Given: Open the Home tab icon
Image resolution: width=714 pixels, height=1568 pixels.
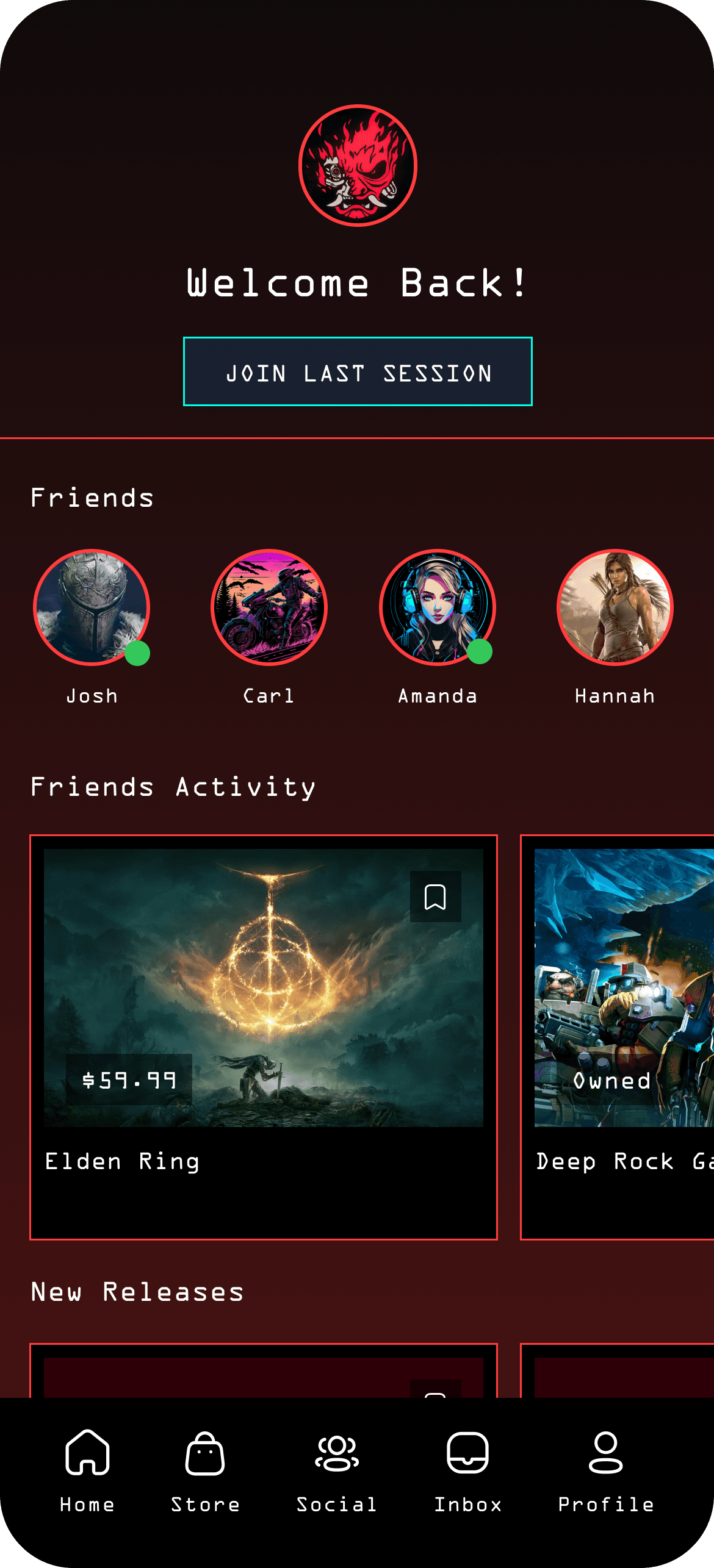Looking at the screenshot, I should pos(87,1452).
